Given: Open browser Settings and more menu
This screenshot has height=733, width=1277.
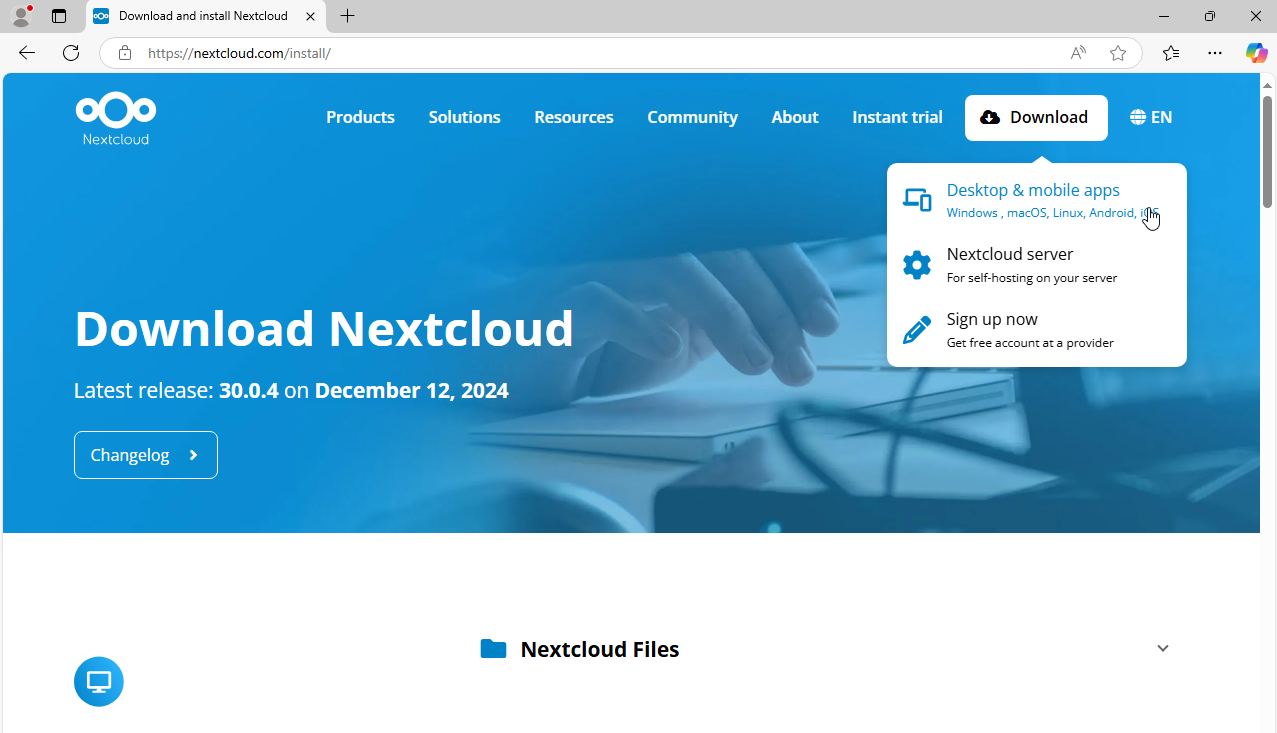Looking at the screenshot, I should click(x=1215, y=53).
